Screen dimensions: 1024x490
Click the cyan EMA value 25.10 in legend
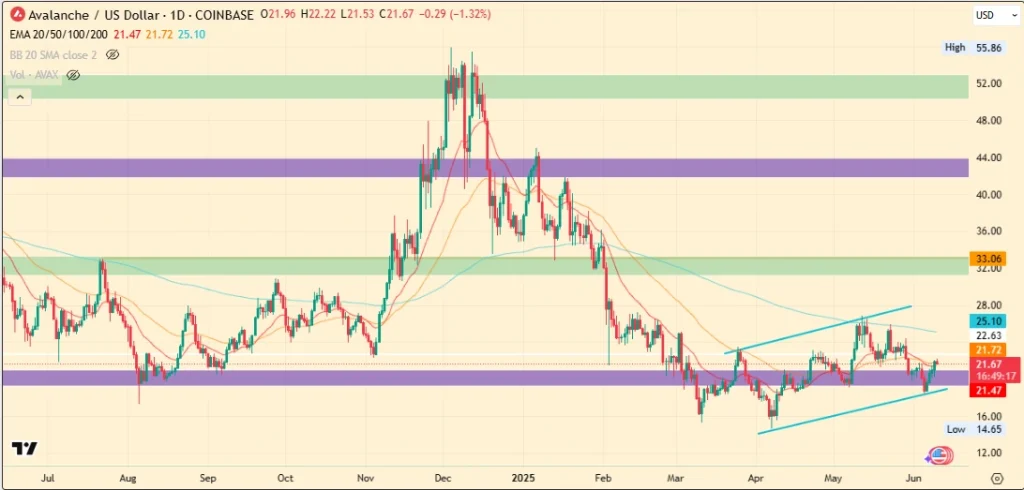(192, 35)
